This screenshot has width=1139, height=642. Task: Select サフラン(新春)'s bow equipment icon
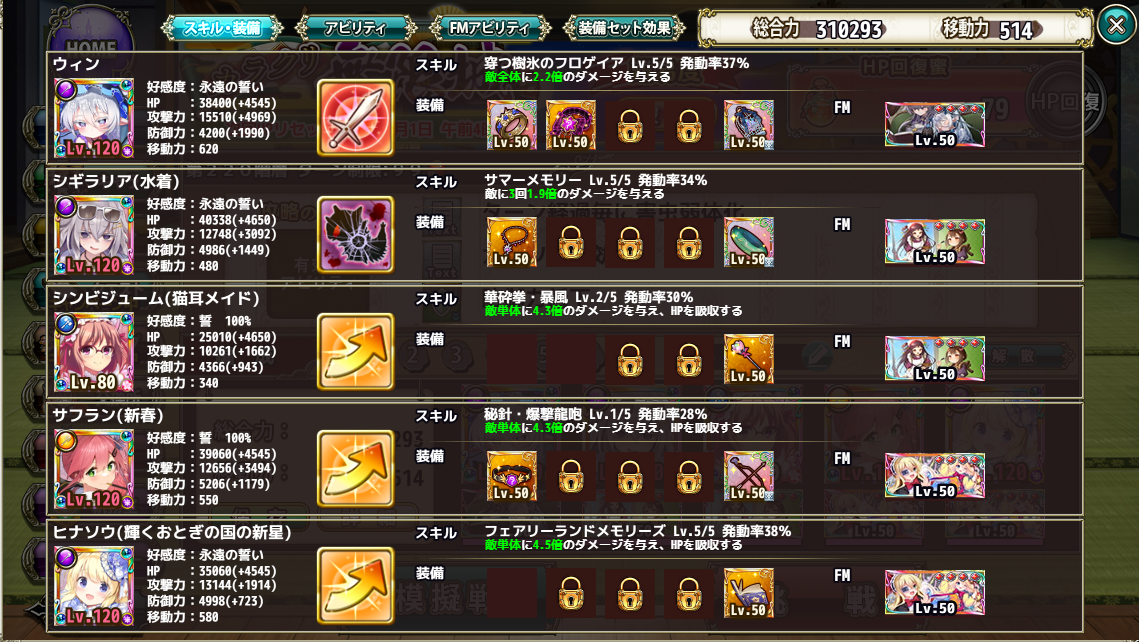pyautogui.click(x=749, y=476)
